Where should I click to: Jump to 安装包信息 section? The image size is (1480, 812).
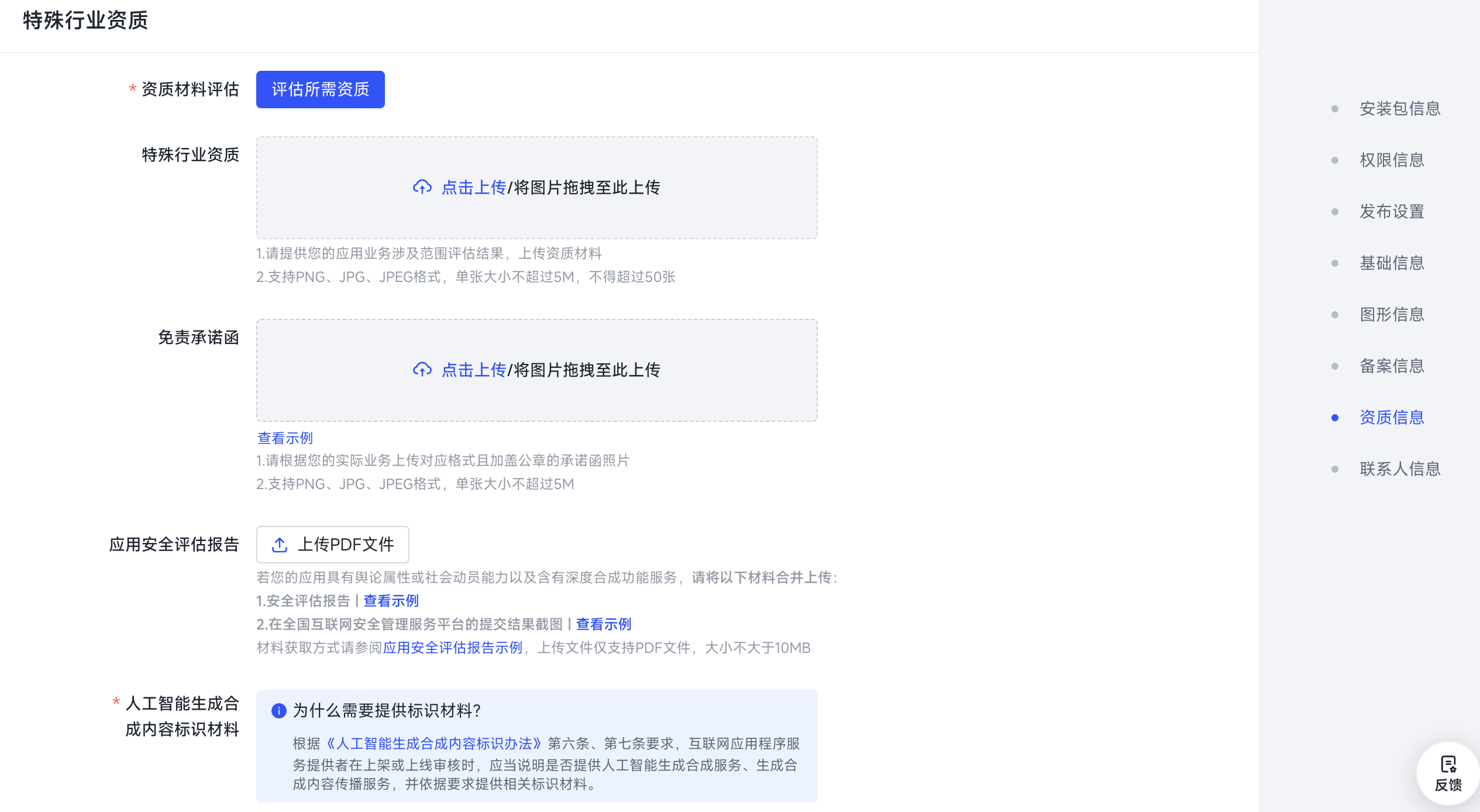coord(1399,109)
